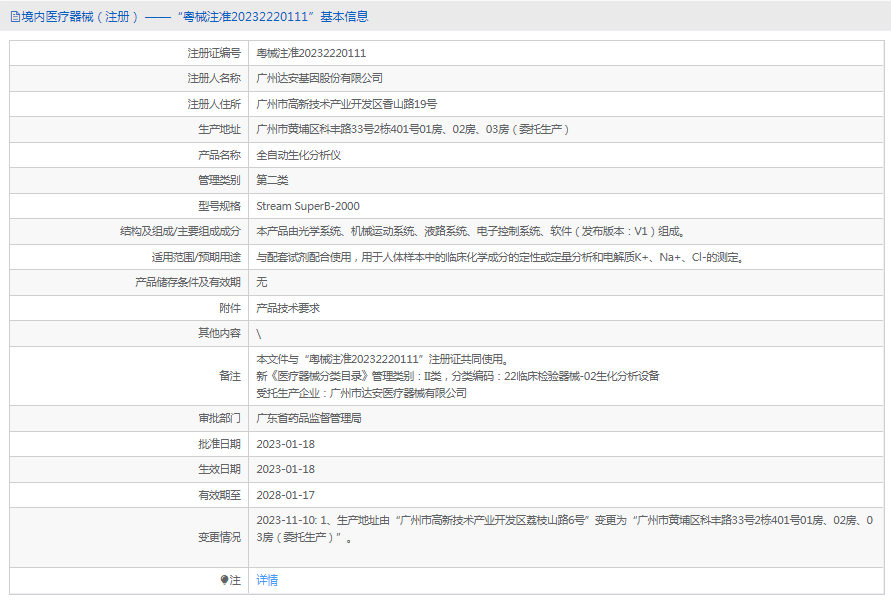Click effective date 2023-01-18 in 生效日期 row
This screenshot has height=604, width=891.
[285, 469]
